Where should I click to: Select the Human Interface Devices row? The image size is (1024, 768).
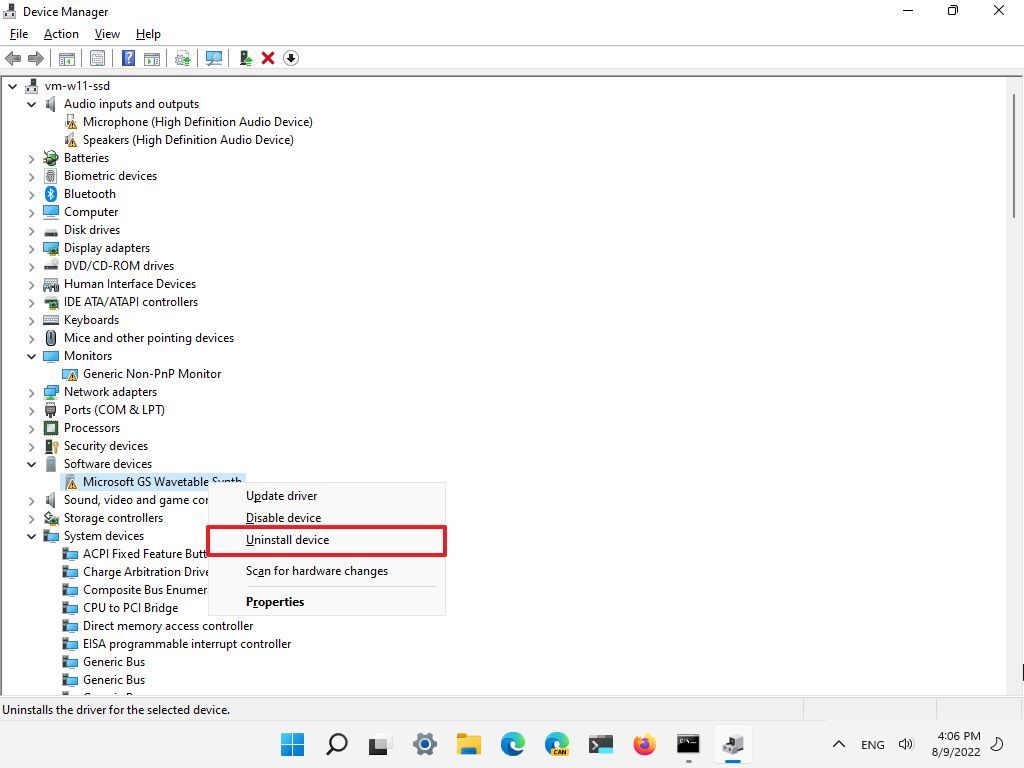click(130, 284)
